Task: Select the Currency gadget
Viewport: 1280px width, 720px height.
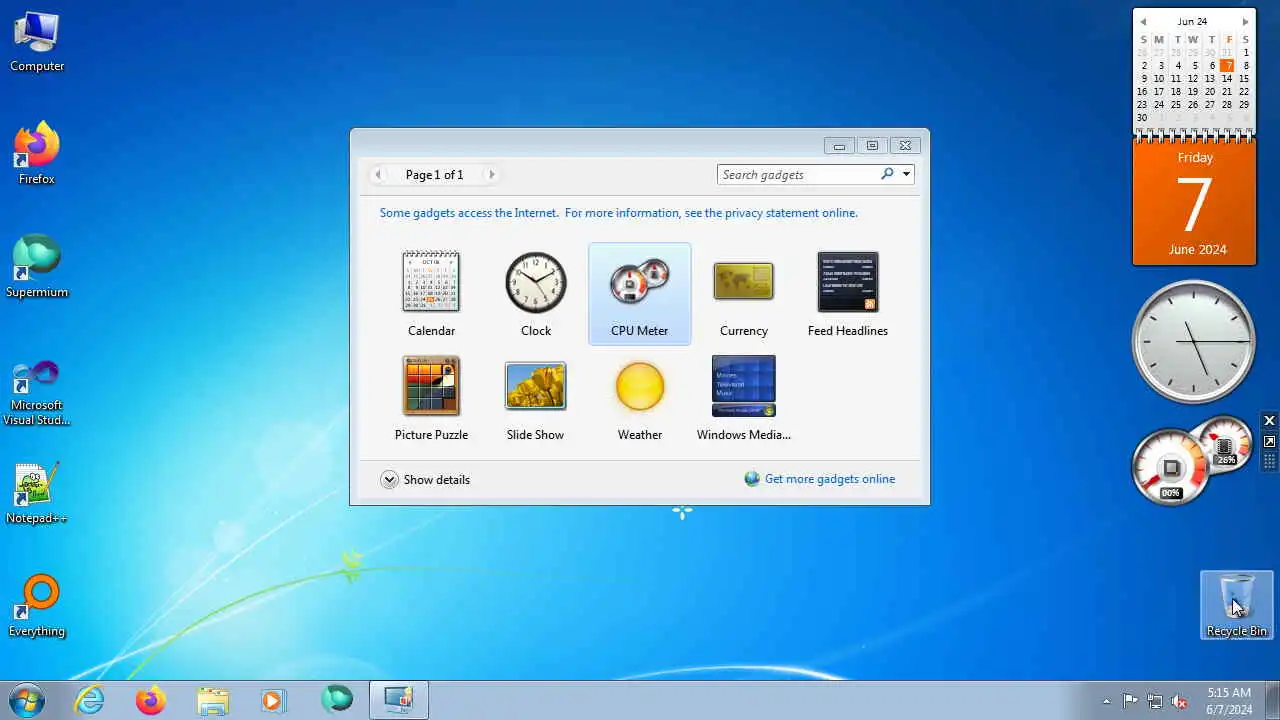Action: [x=743, y=294]
